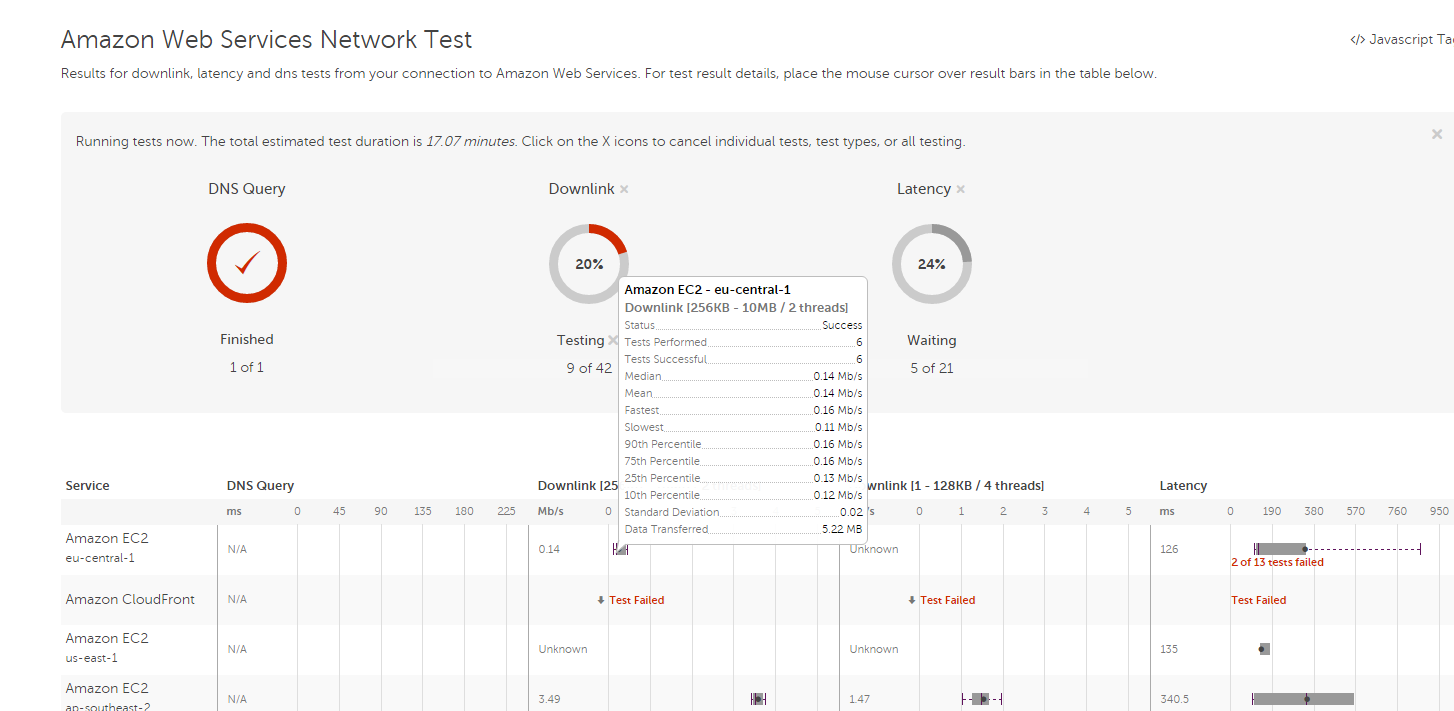Click the 0.14 downlink value in eu-central-1 row
The height and width of the screenshot is (711, 1454).
[549, 549]
